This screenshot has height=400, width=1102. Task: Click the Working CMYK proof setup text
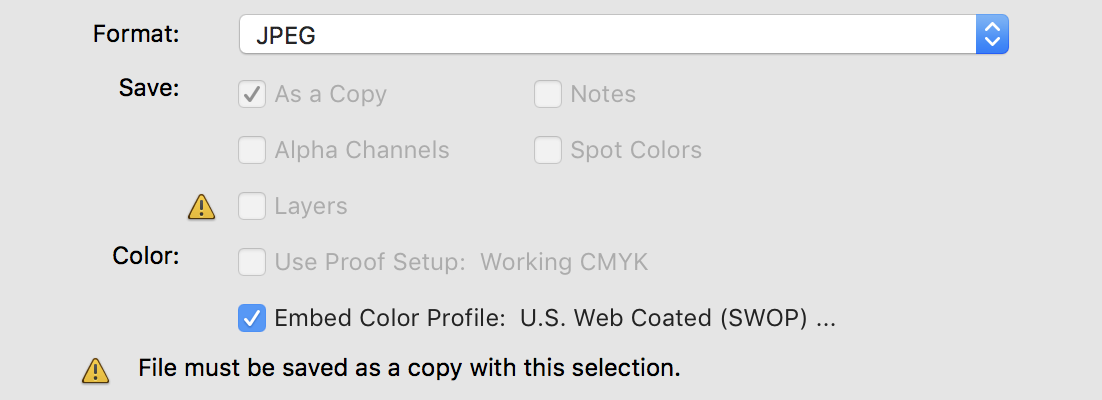tap(564, 262)
